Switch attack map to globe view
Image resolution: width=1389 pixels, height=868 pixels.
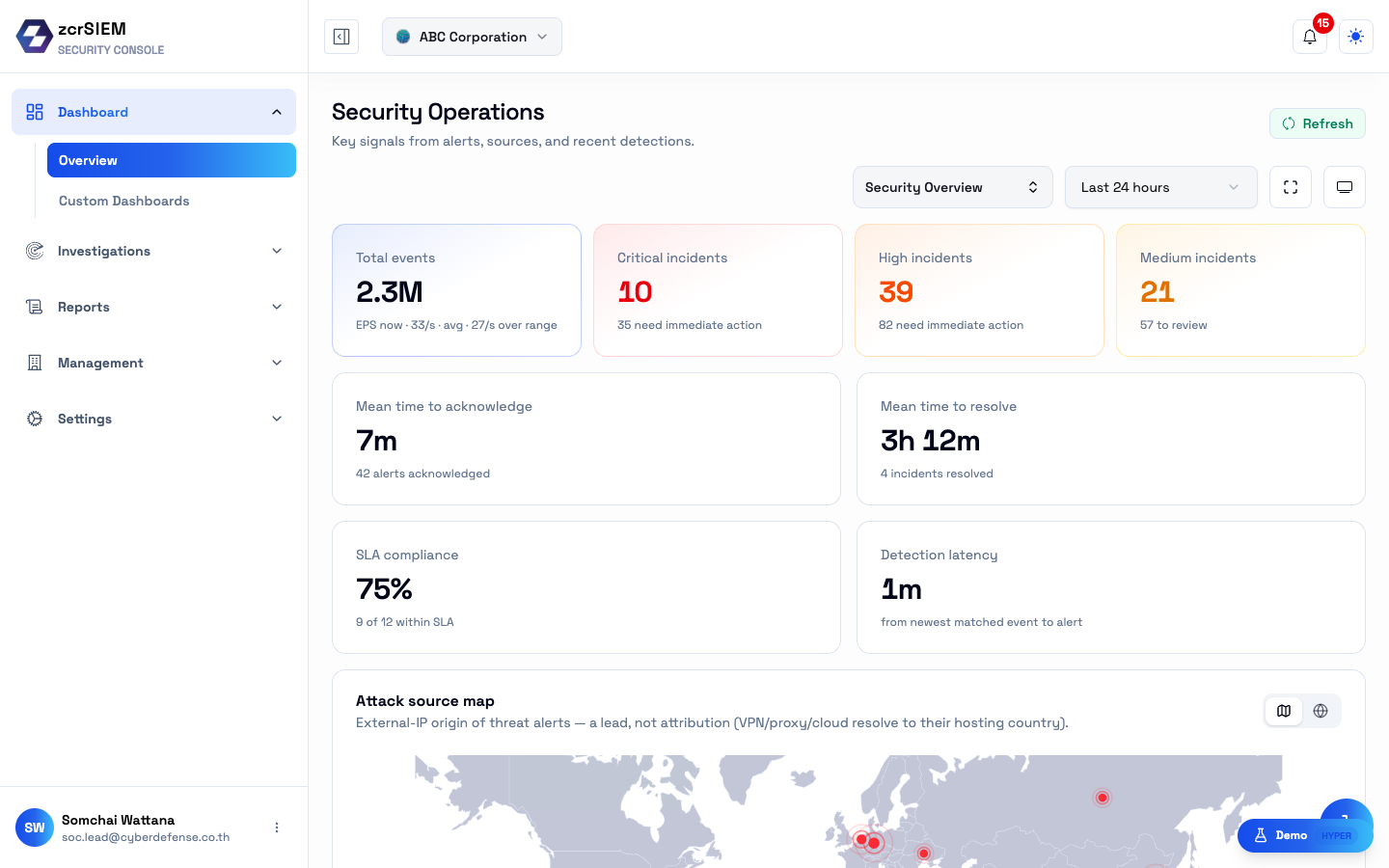pos(1321,711)
